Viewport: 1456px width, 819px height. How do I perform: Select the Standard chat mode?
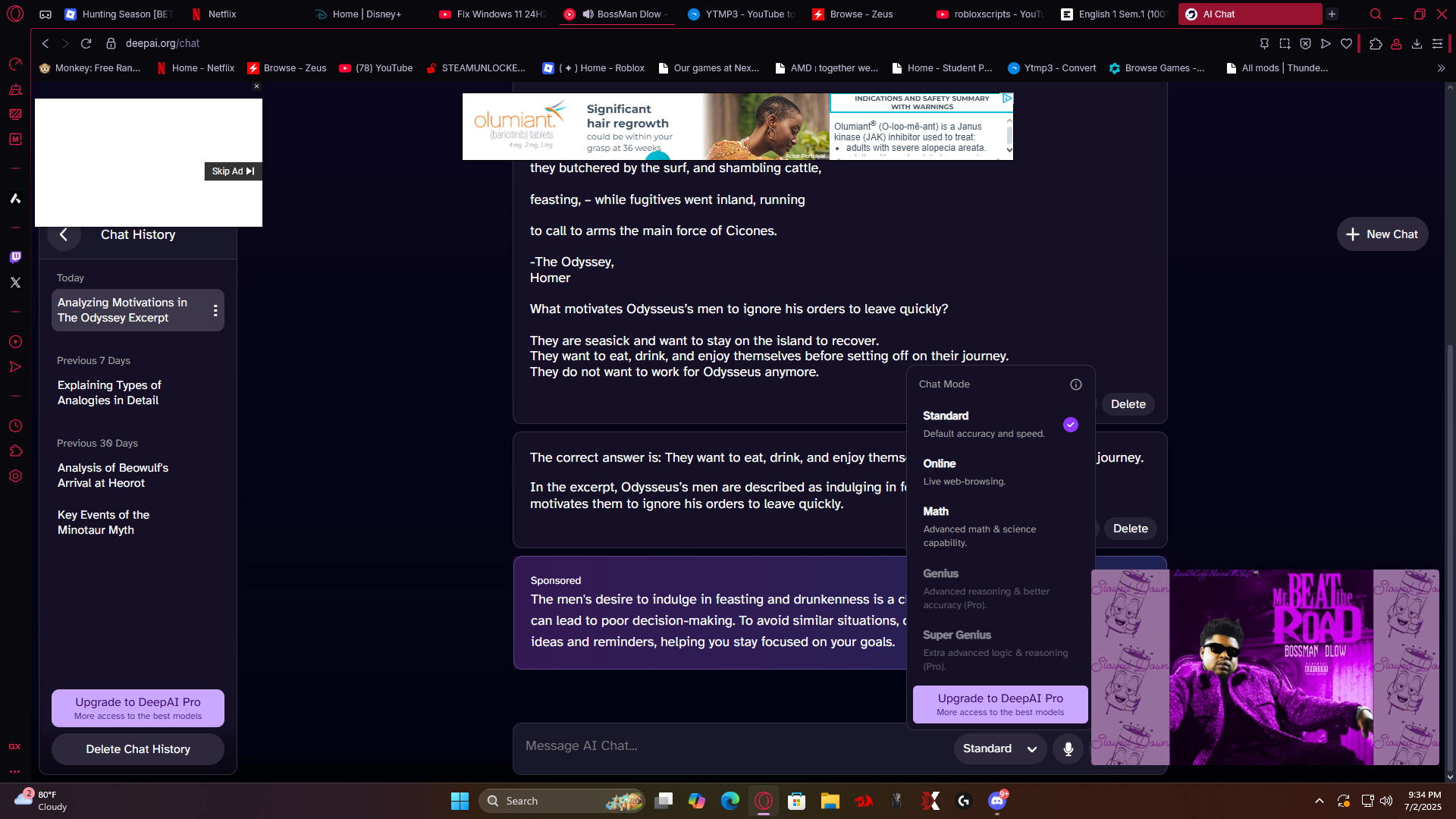(1000, 424)
